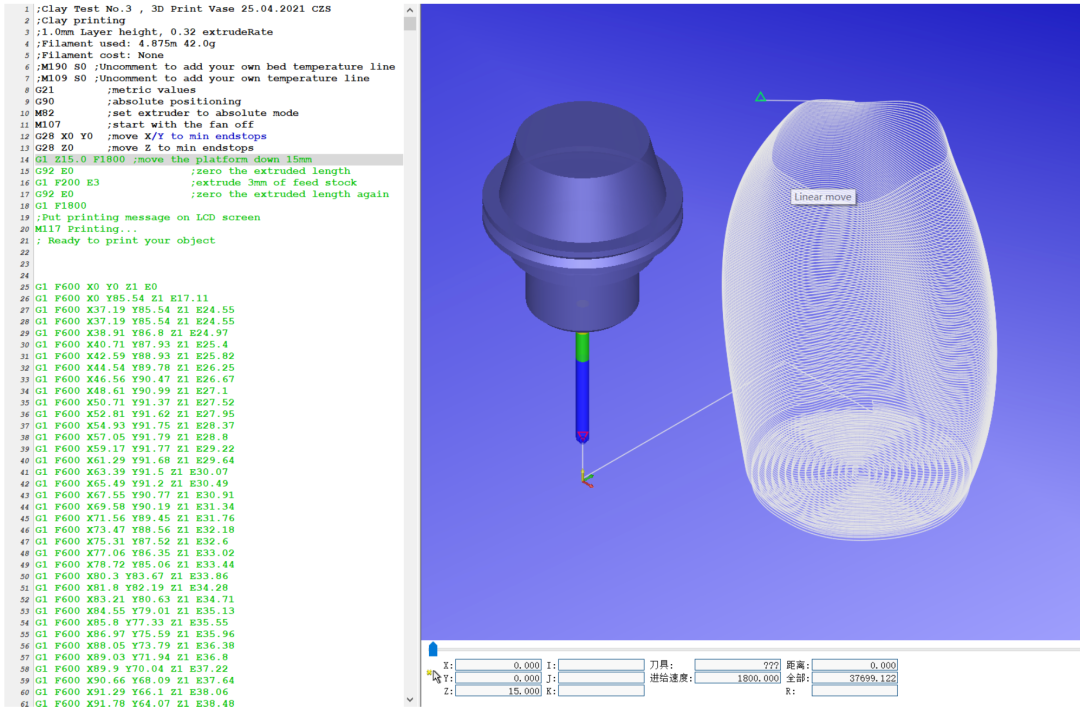The width and height of the screenshot is (1080, 716).
Task: Click the Y coordinate value field
Action: (499, 678)
